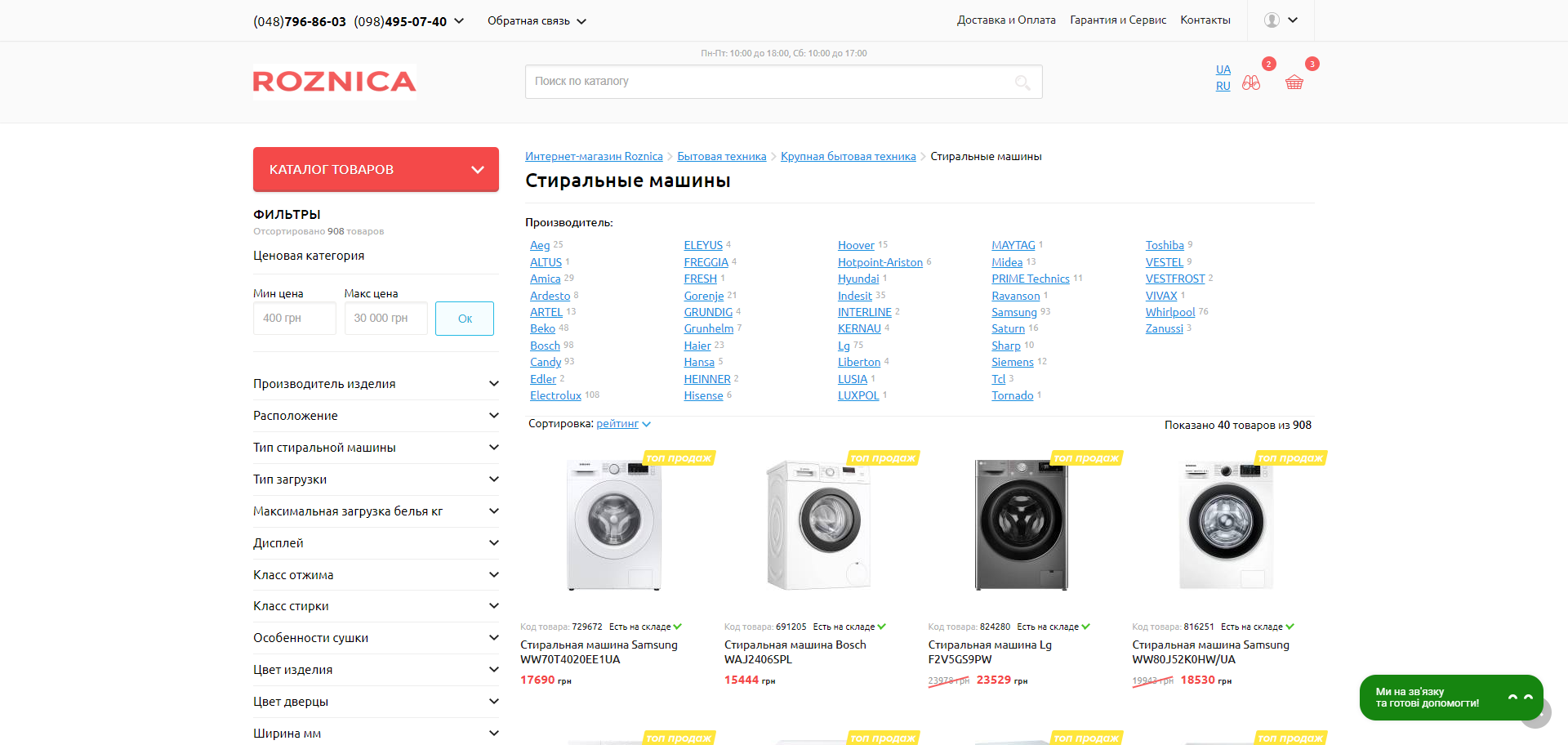Click the scroll-to-top round button

[x=1536, y=713]
